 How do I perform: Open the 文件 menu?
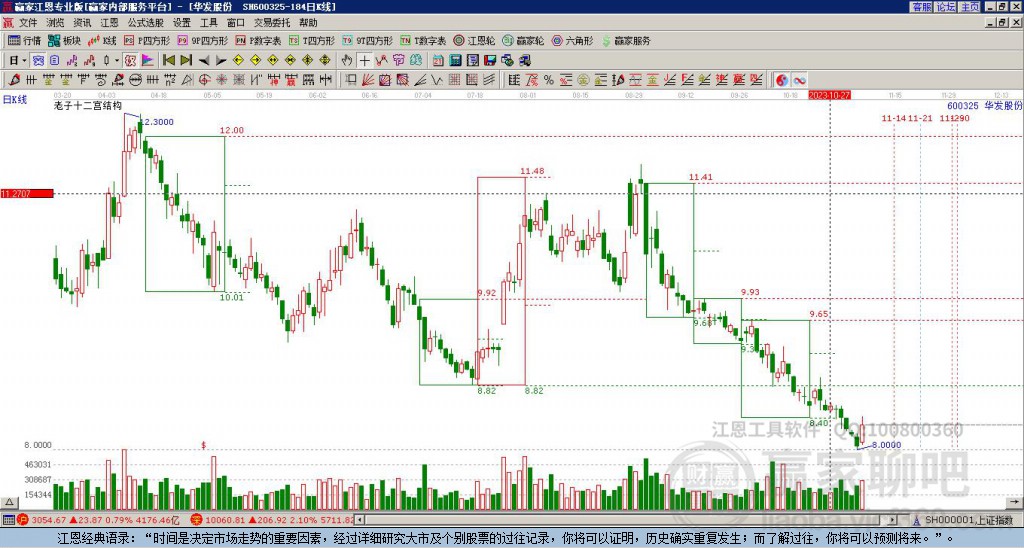coord(28,23)
